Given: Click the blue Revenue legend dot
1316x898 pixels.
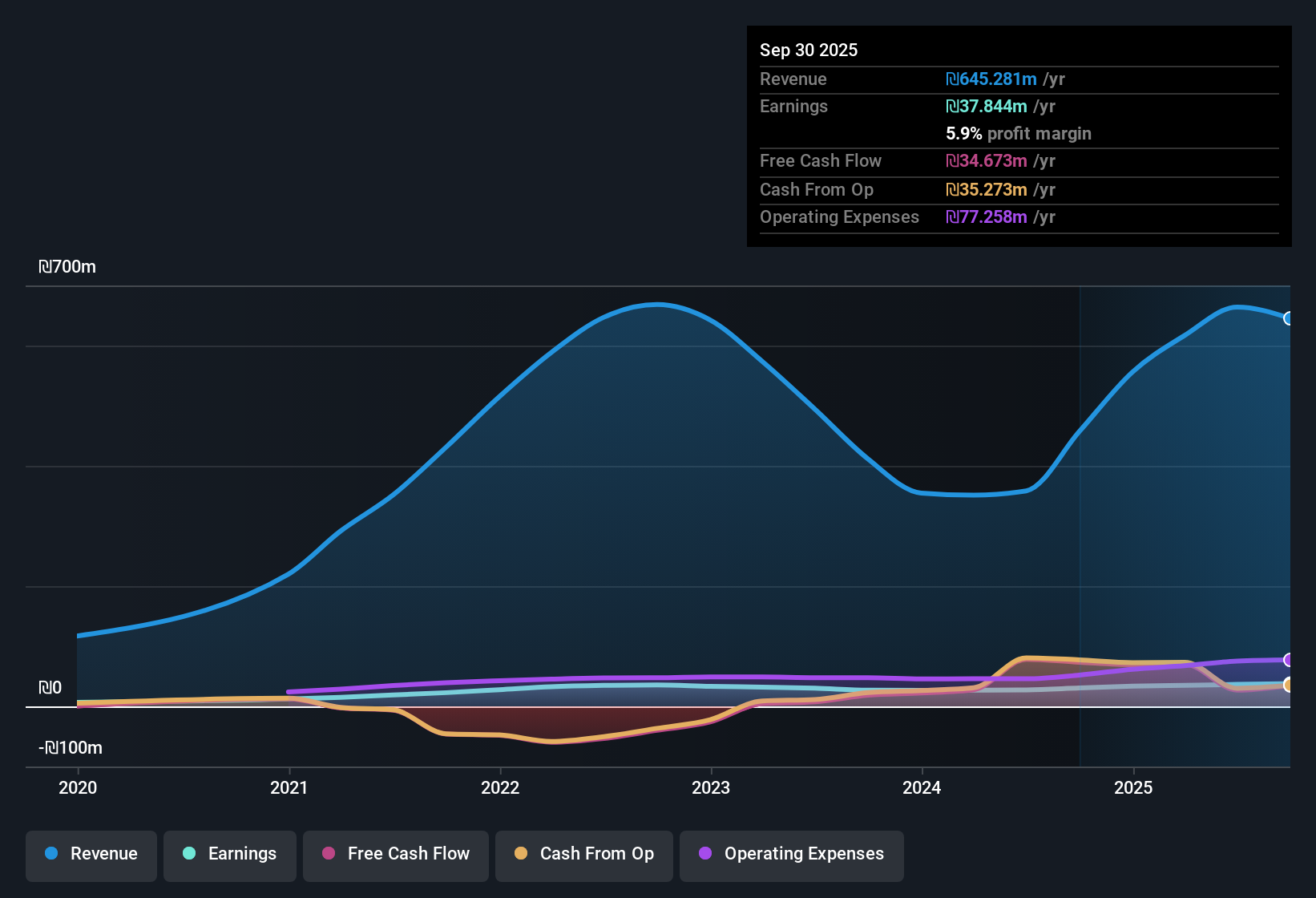Looking at the screenshot, I should [x=51, y=853].
